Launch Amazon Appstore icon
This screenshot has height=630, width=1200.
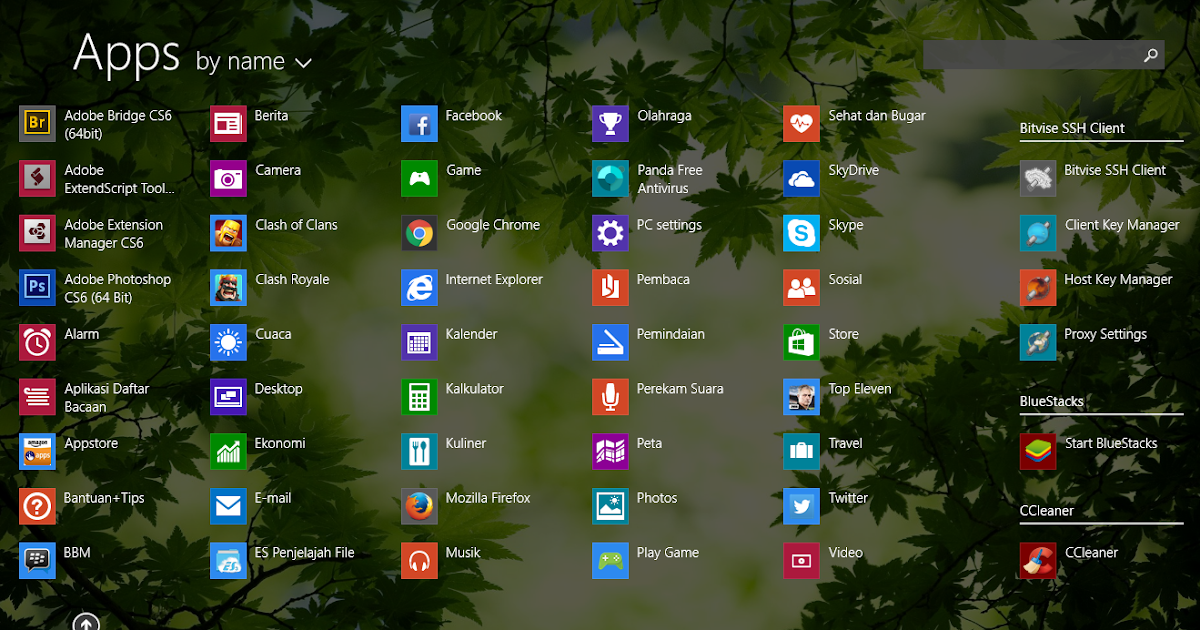coord(37,452)
